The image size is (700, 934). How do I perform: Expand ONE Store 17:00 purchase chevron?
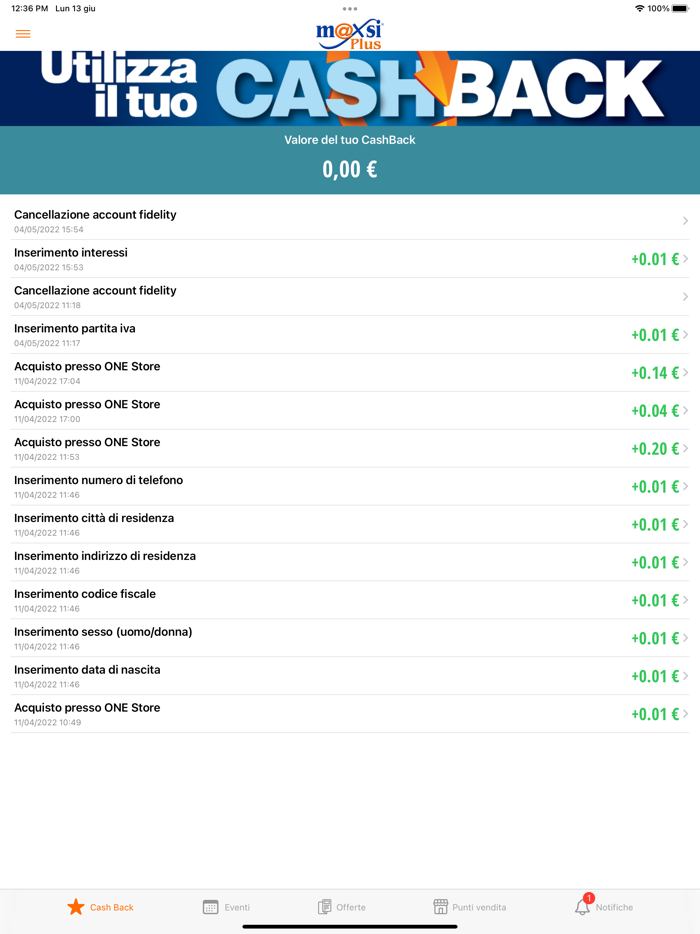click(x=685, y=410)
